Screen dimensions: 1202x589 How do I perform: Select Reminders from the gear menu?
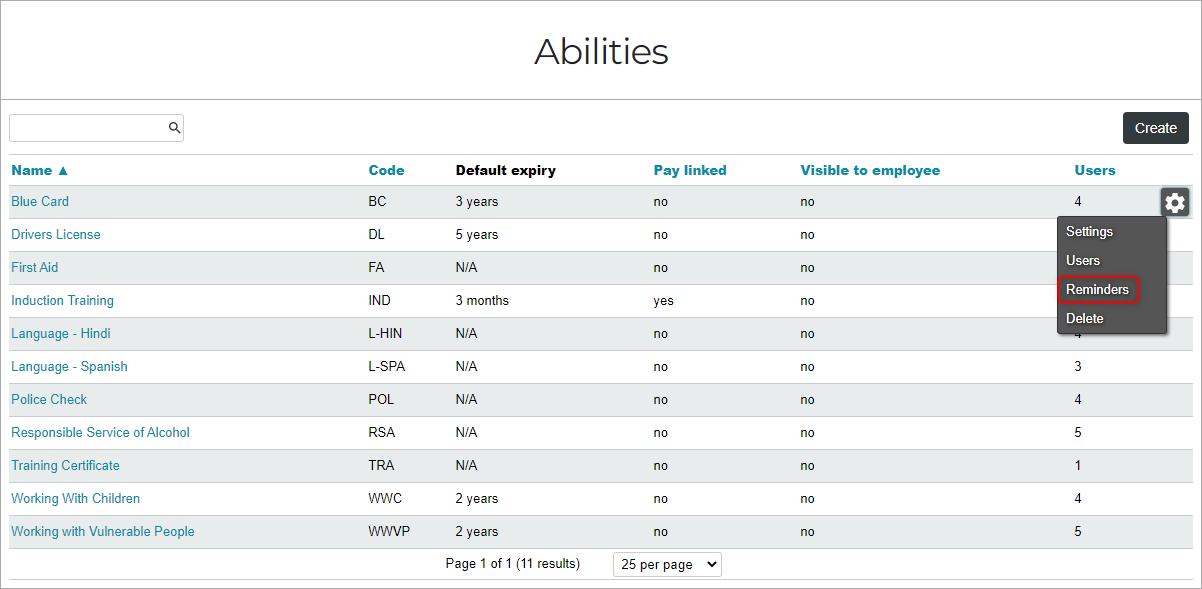coord(1097,289)
